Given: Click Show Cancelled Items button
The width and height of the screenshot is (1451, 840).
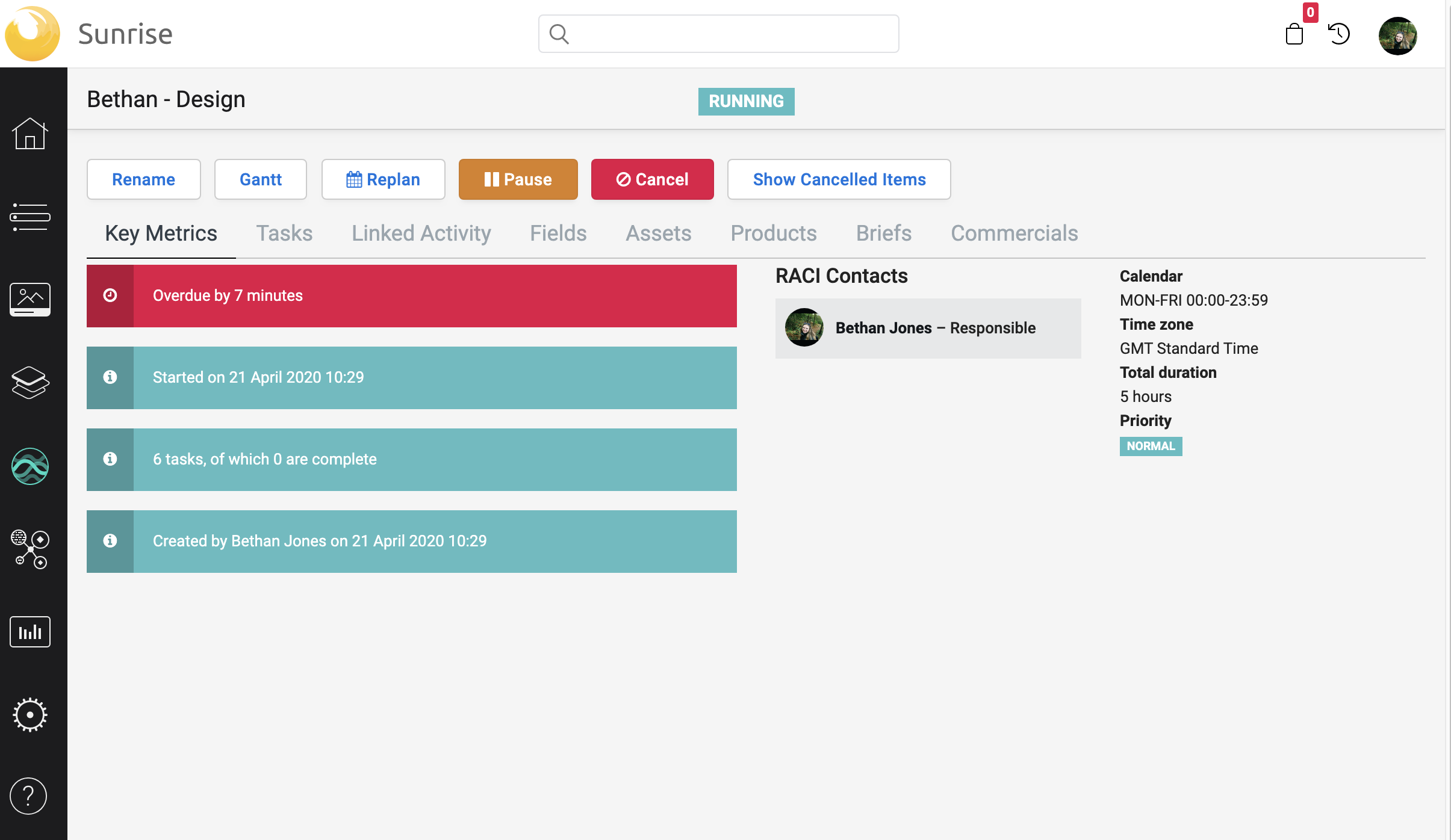Looking at the screenshot, I should 839,179.
